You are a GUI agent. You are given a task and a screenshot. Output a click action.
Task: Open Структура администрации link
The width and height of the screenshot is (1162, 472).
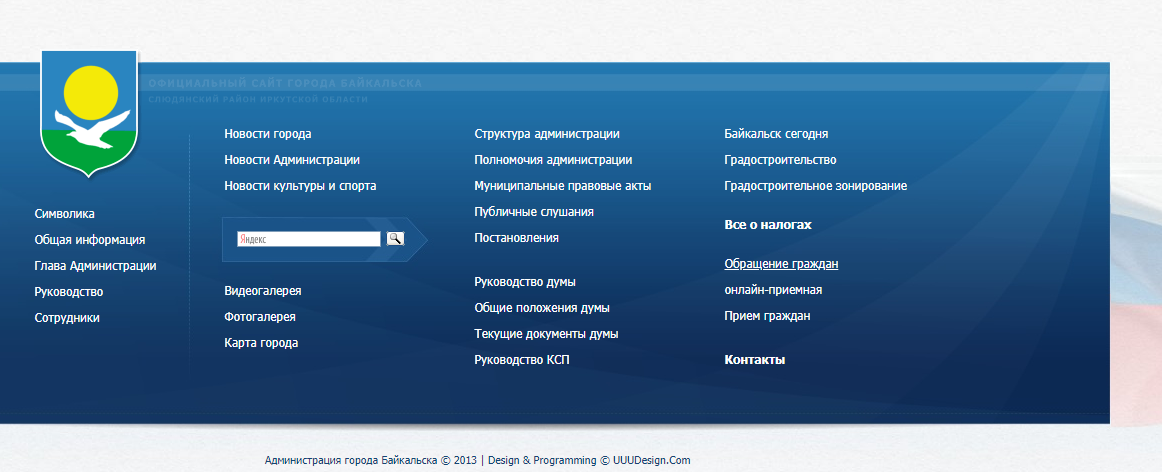point(546,134)
